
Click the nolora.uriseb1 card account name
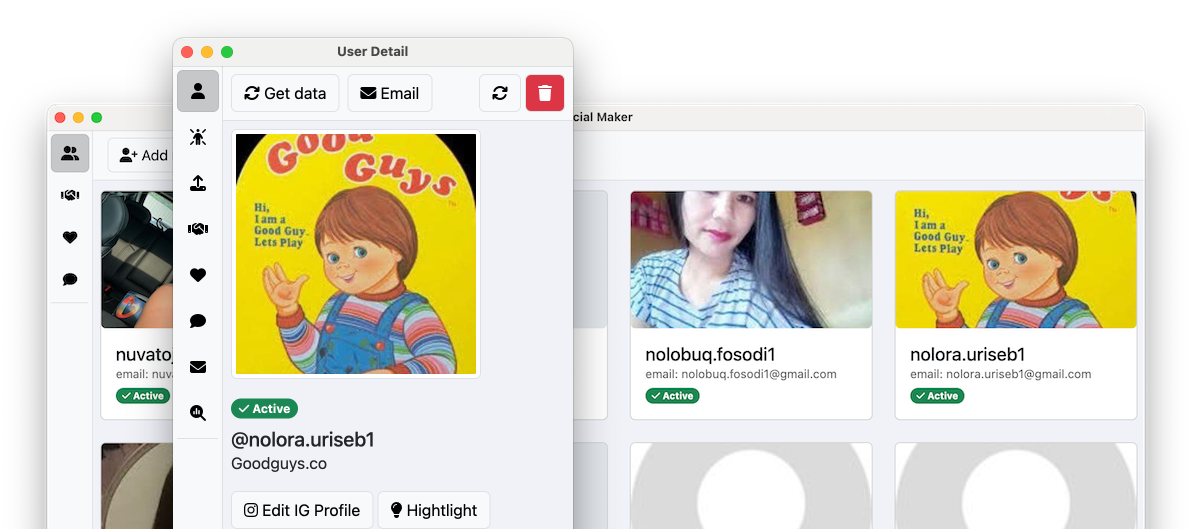(968, 354)
